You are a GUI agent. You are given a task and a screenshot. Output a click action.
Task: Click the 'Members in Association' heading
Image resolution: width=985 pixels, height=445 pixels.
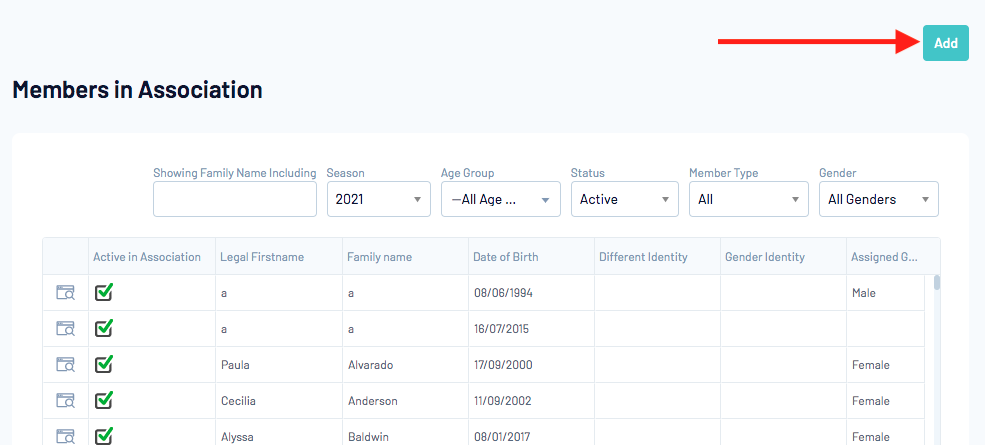click(x=137, y=90)
